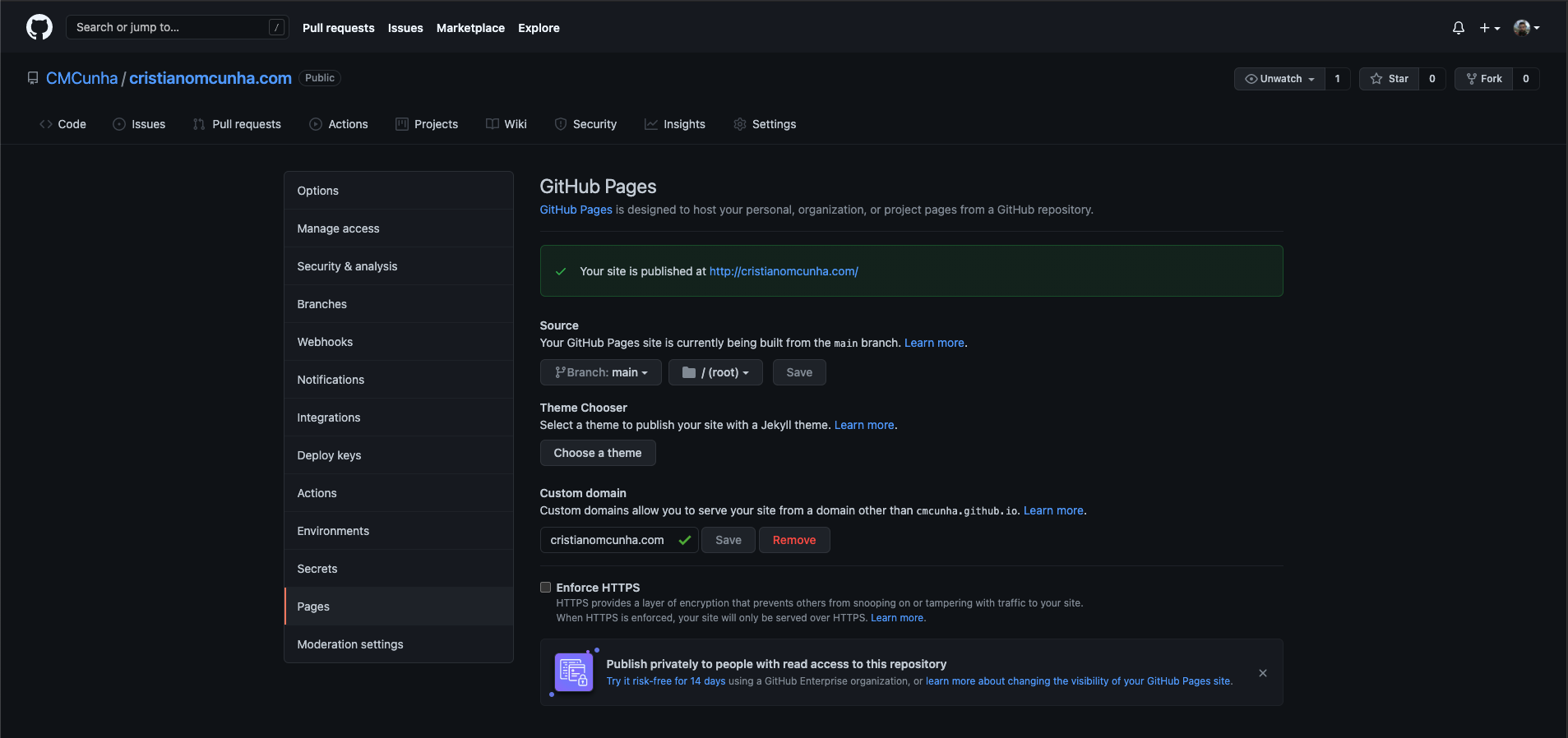Switch to the repository Issues tab

[139, 124]
